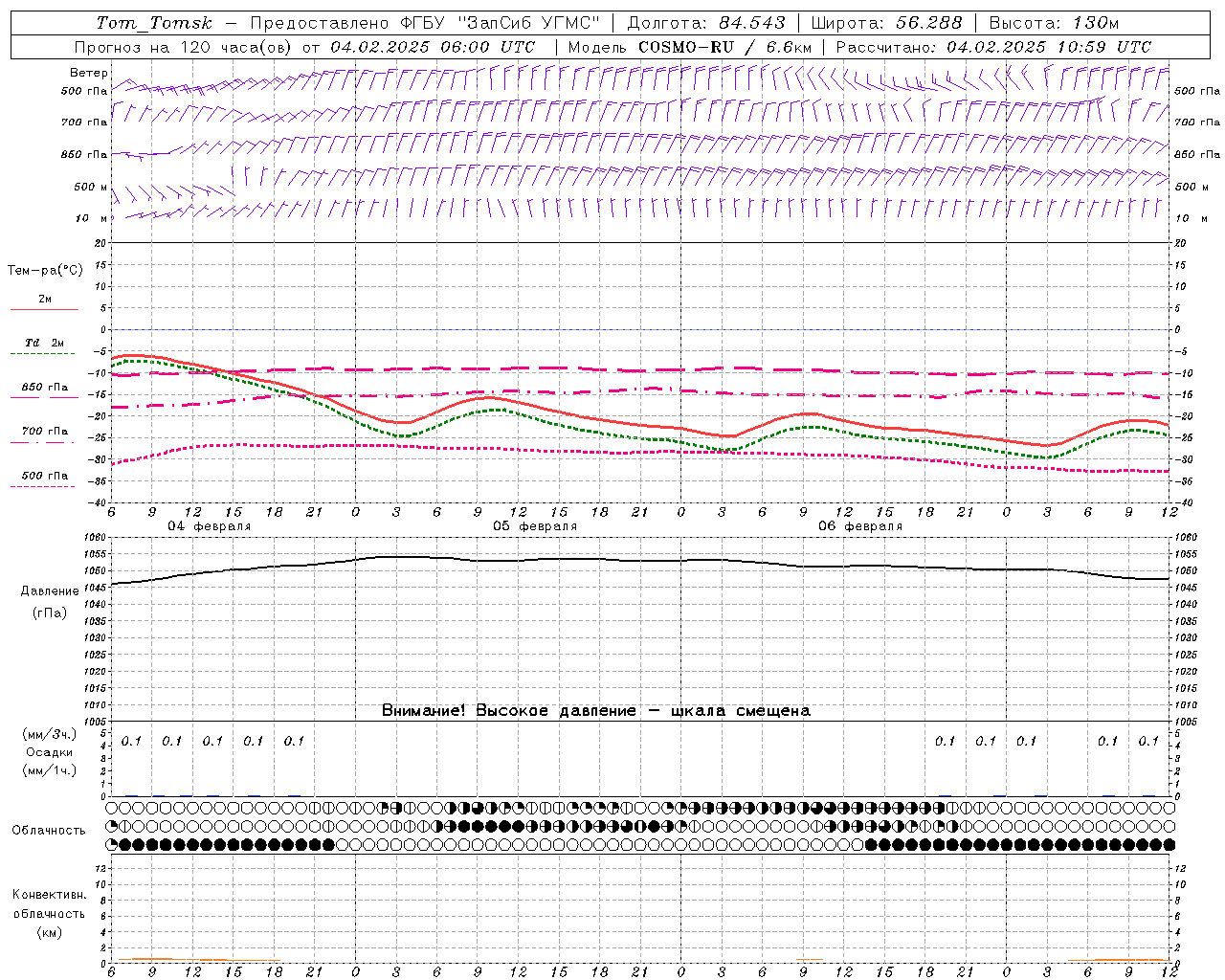Select the provider text ФГБУ "ЗапСиб УГМС"
This screenshot has height=980, width=1225.
(x=500, y=23)
